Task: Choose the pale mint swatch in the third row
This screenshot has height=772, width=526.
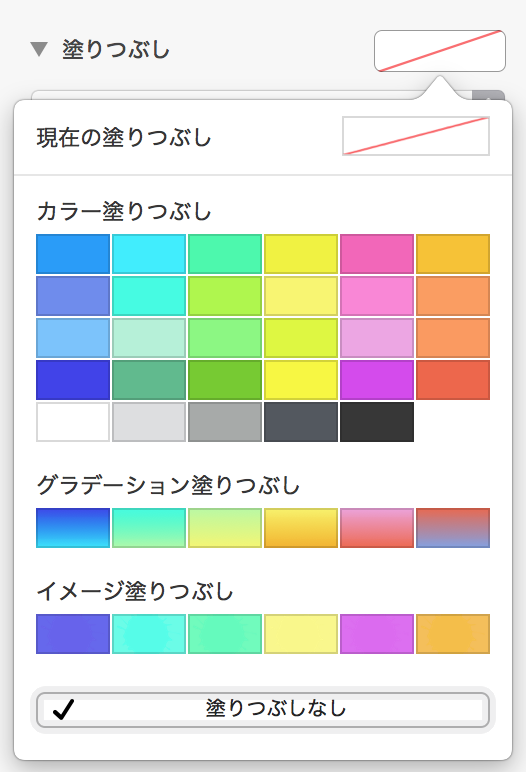Action: (149, 338)
